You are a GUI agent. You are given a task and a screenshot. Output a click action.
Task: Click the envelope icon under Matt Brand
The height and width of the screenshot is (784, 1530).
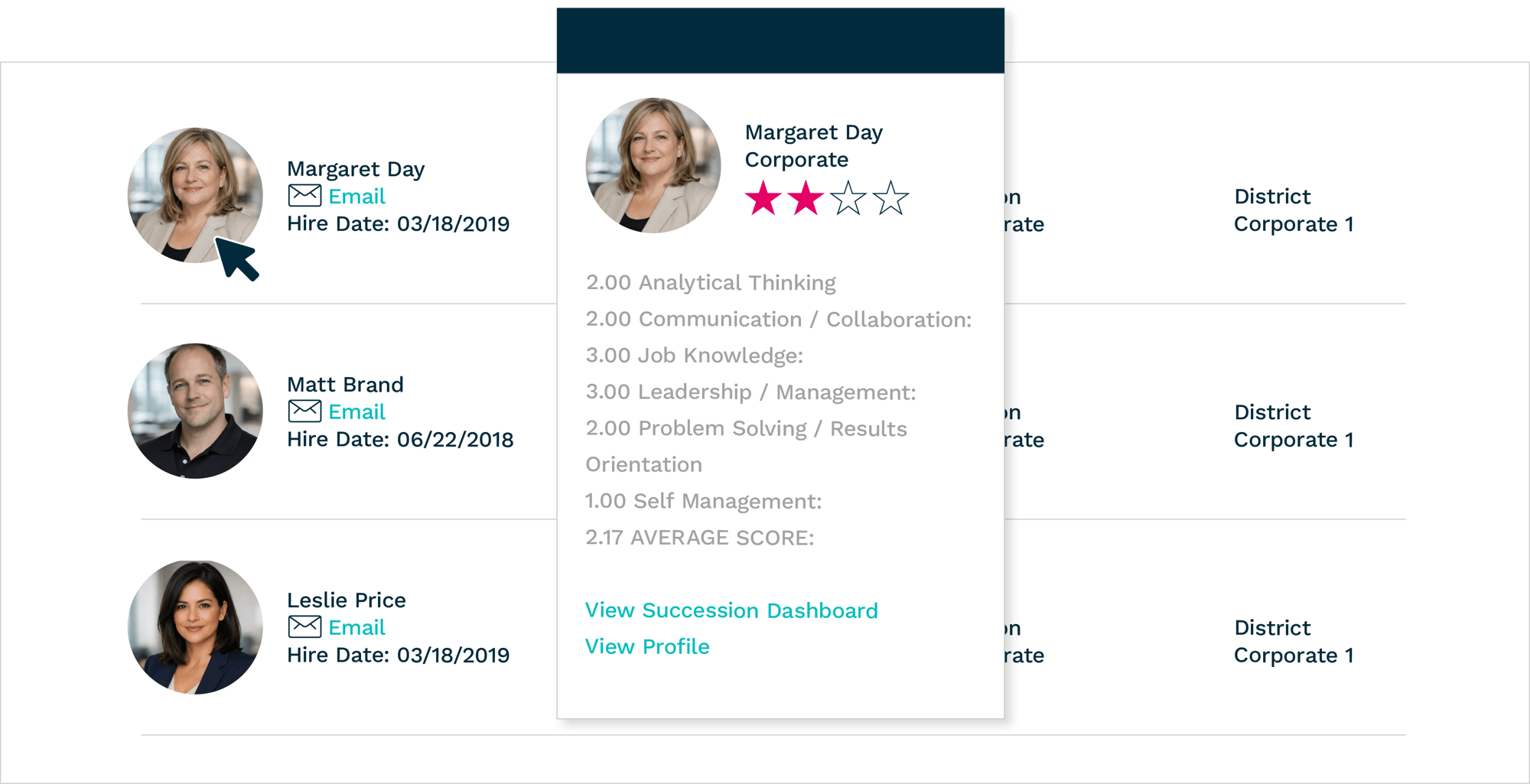tap(304, 412)
